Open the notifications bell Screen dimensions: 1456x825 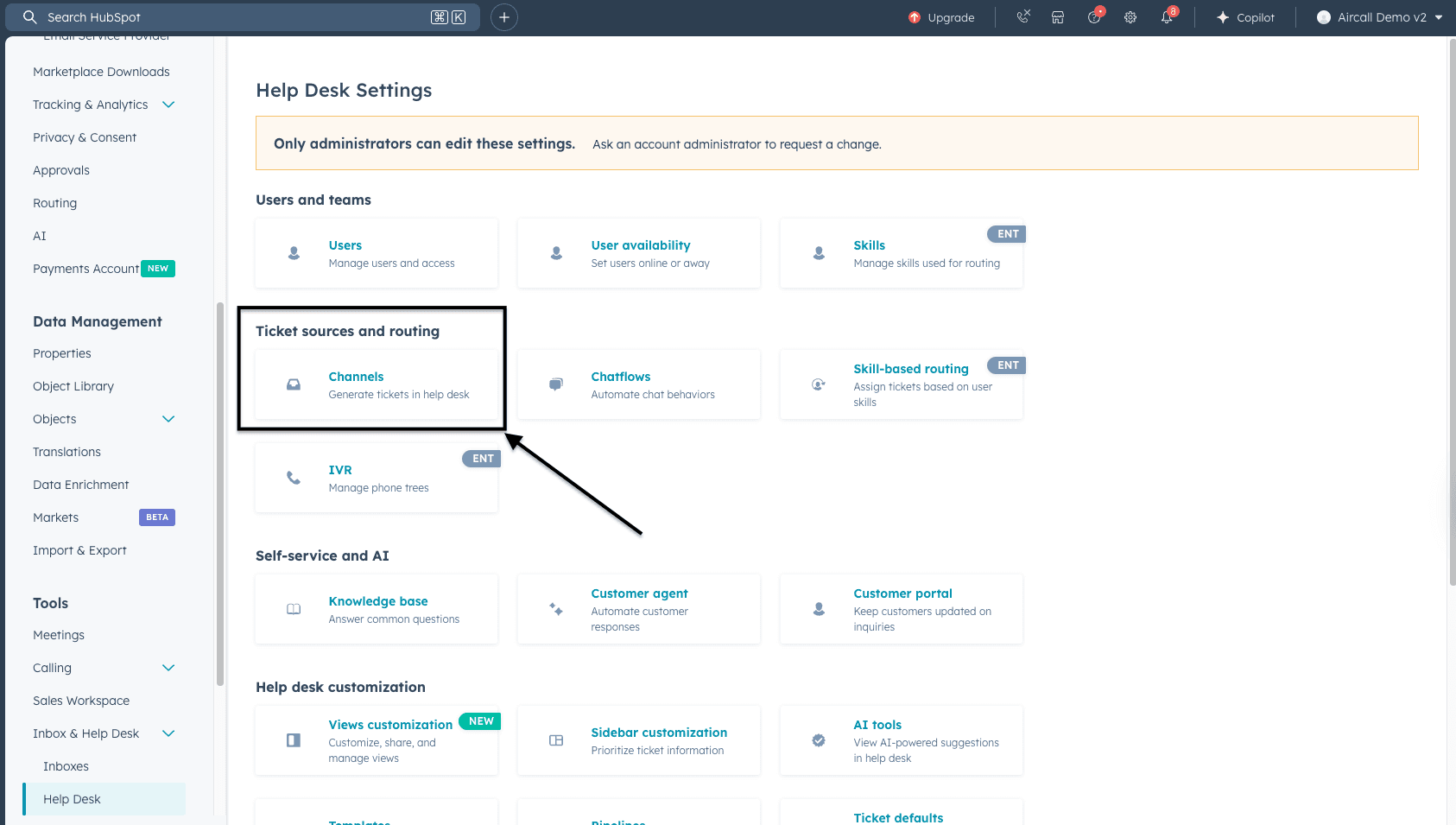pyautogui.click(x=1167, y=17)
